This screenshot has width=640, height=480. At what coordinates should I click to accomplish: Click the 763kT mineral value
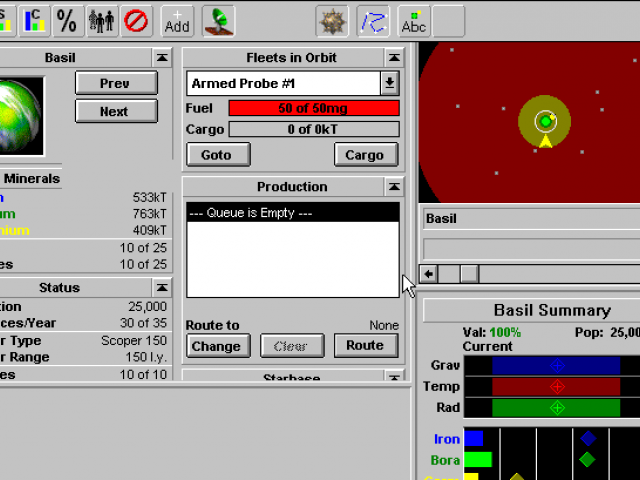pyautogui.click(x=149, y=214)
